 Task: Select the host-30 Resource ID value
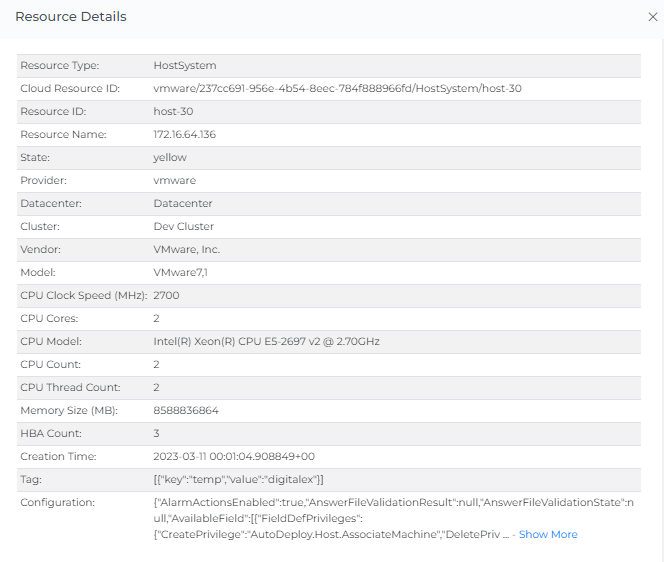coord(173,111)
